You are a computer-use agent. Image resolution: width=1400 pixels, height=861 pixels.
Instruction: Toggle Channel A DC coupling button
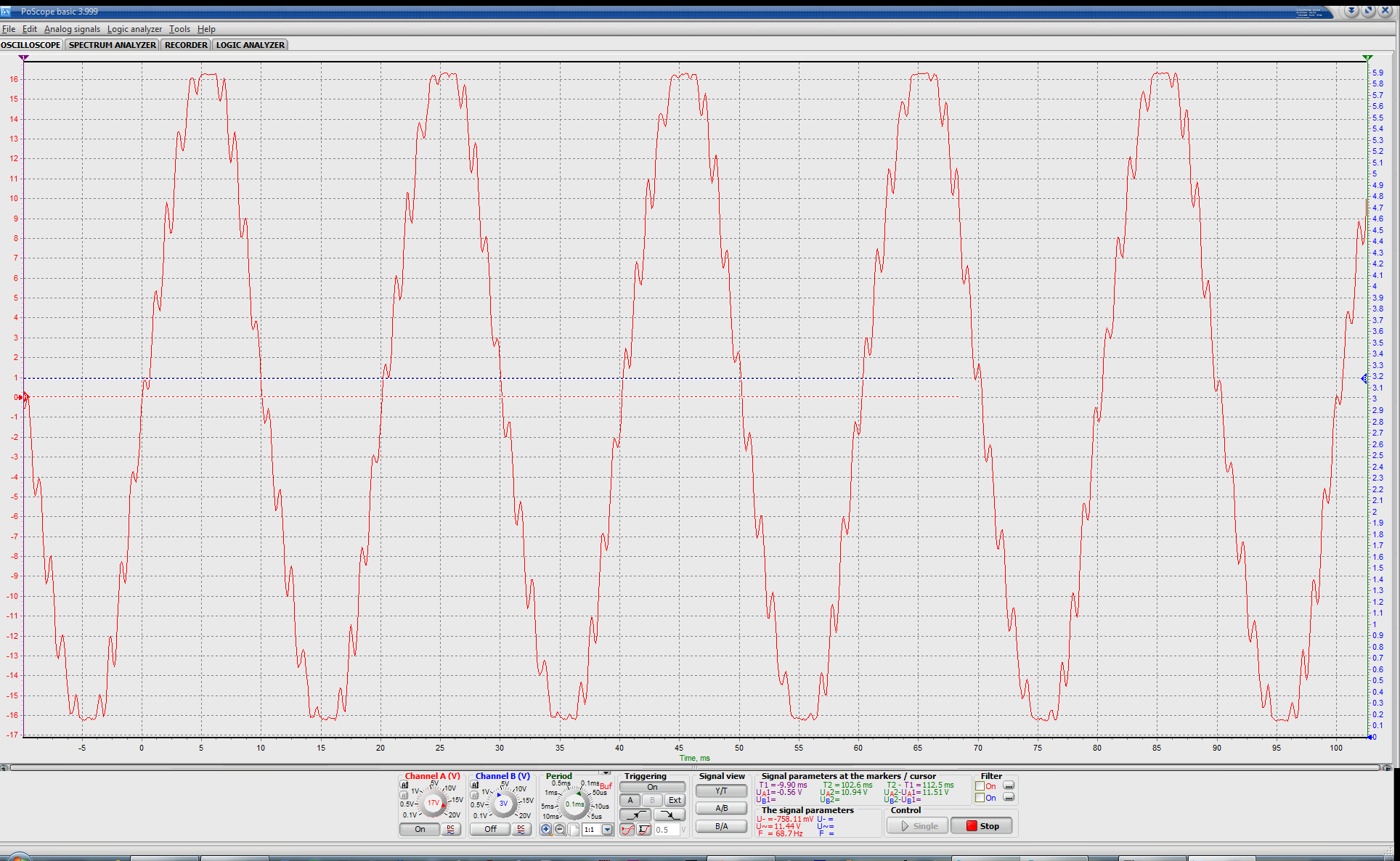point(451,829)
